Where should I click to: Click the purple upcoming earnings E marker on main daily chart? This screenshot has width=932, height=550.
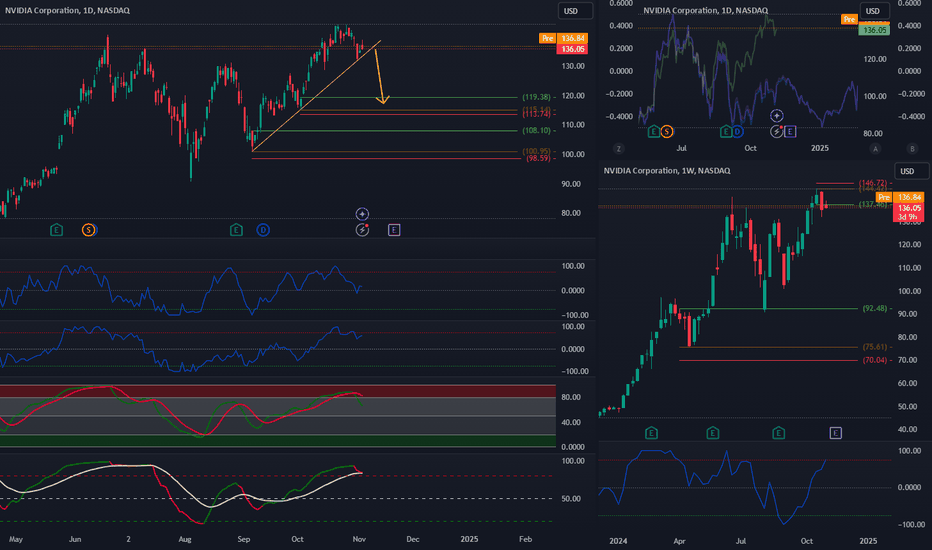click(x=394, y=230)
